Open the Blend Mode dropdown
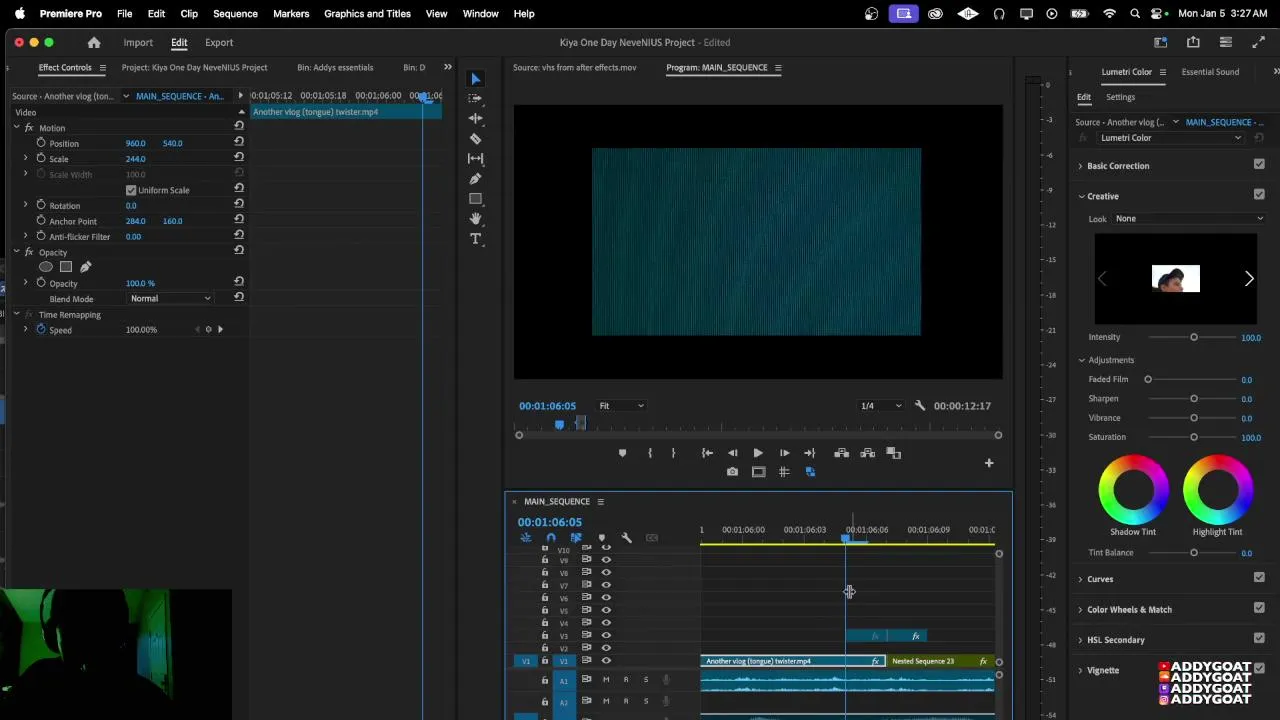This screenshot has height=720, width=1280. click(x=171, y=298)
